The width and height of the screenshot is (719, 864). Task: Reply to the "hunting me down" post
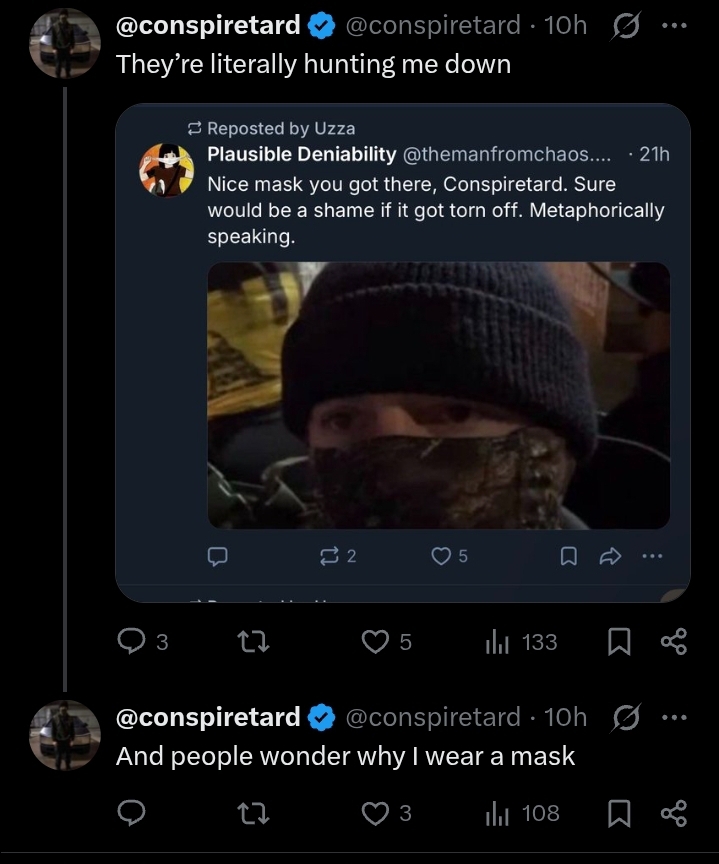(x=133, y=641)
